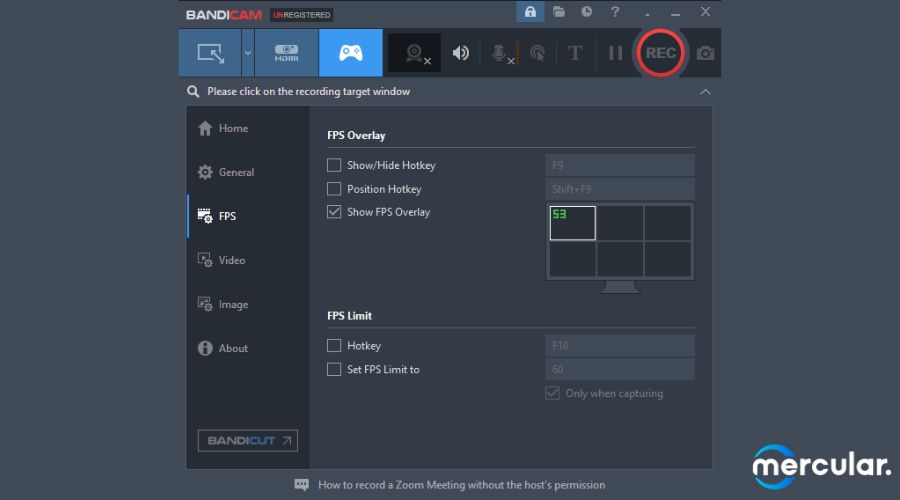Click 'Please click on the recording target window' text
The height and width of the screenshot is (500, 900).
(x=309, y=92)
